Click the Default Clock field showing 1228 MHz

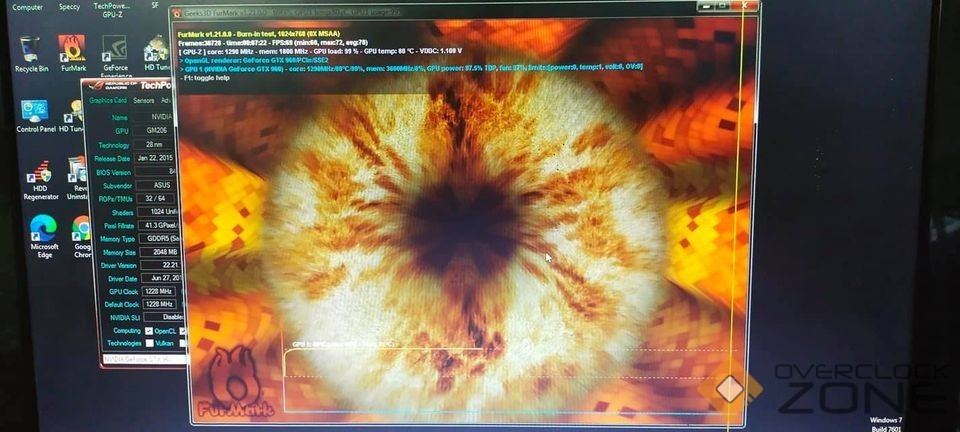160,304
